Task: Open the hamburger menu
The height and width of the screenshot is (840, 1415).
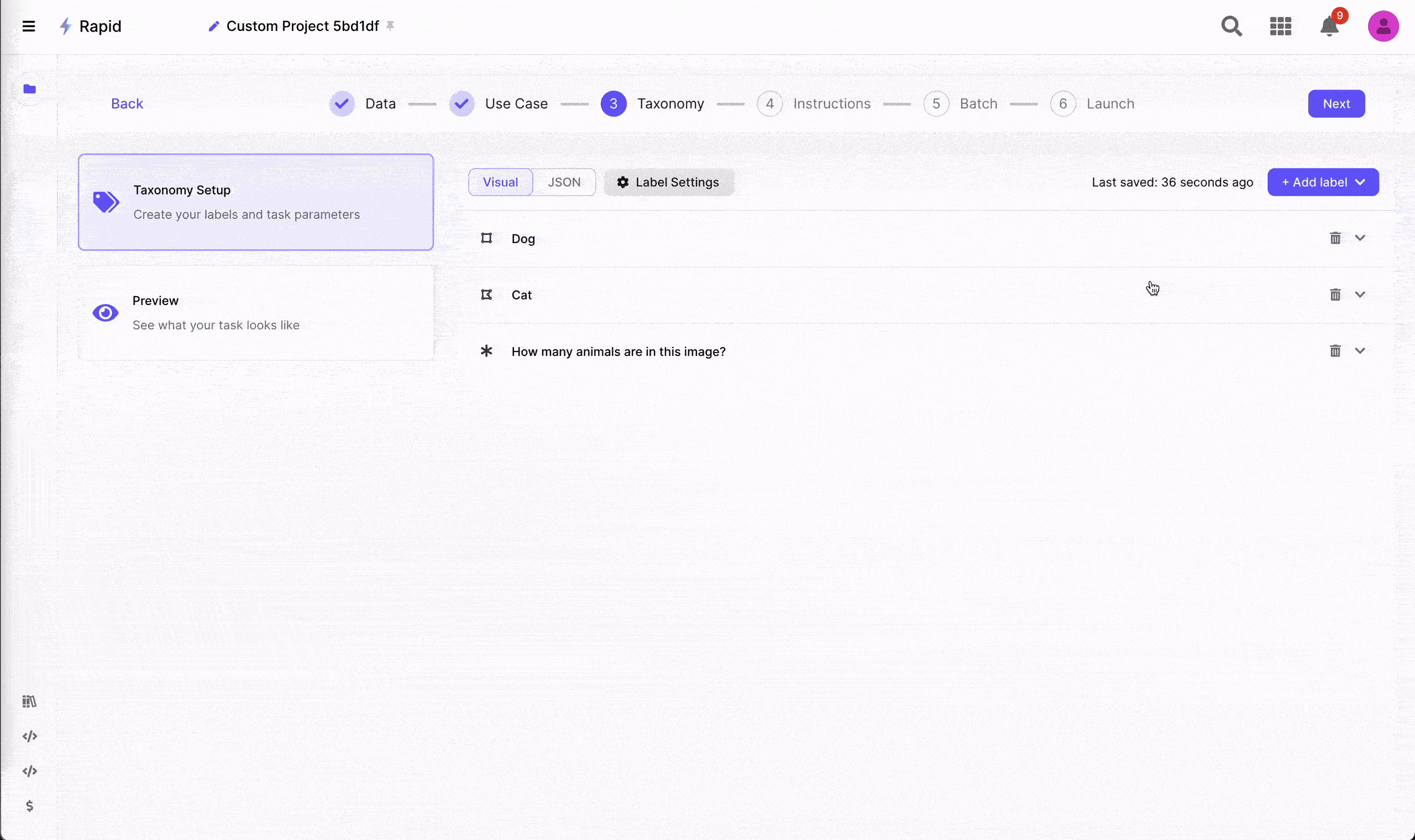Action: (28, 26)
